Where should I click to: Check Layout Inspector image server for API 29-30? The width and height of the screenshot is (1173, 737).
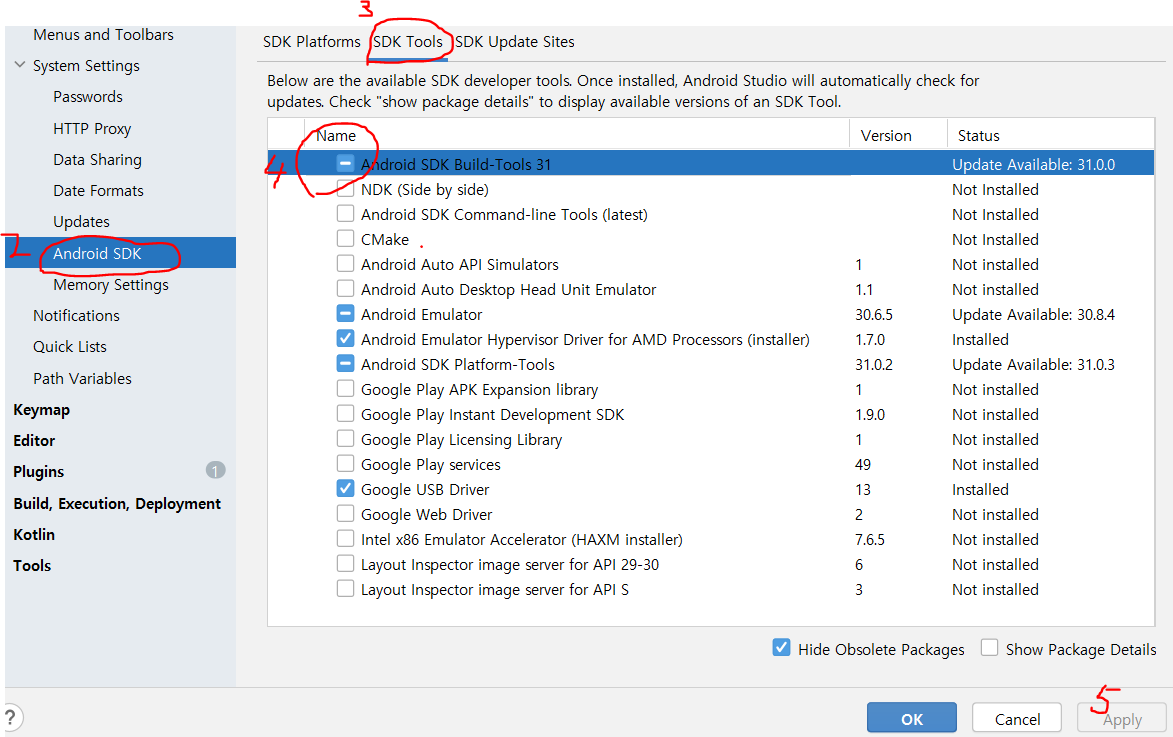[345, 563]
